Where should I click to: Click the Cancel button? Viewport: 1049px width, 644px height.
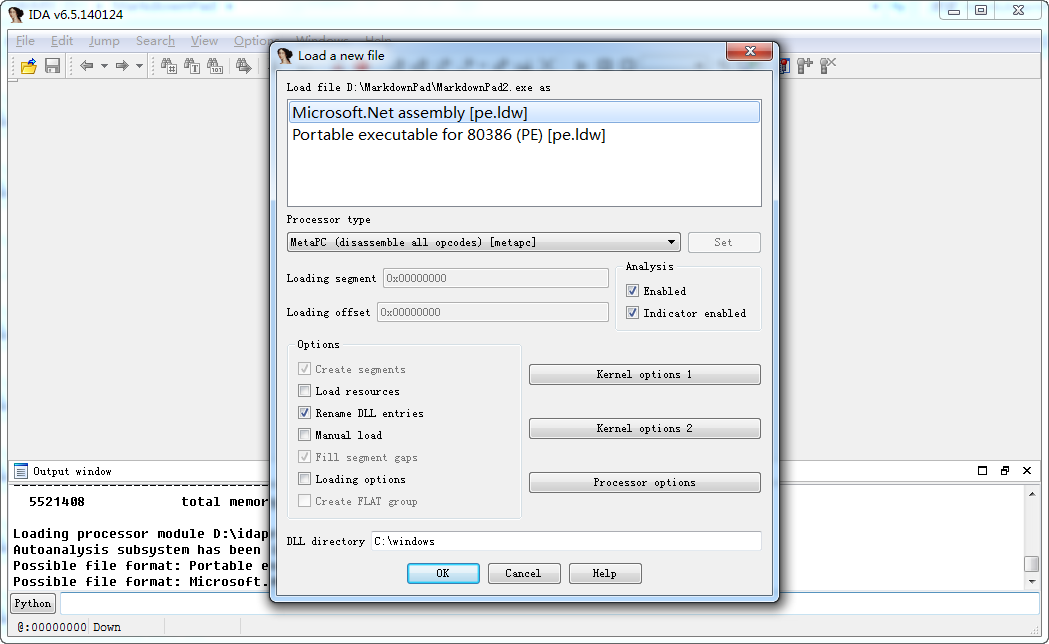[x=524, y=573]
